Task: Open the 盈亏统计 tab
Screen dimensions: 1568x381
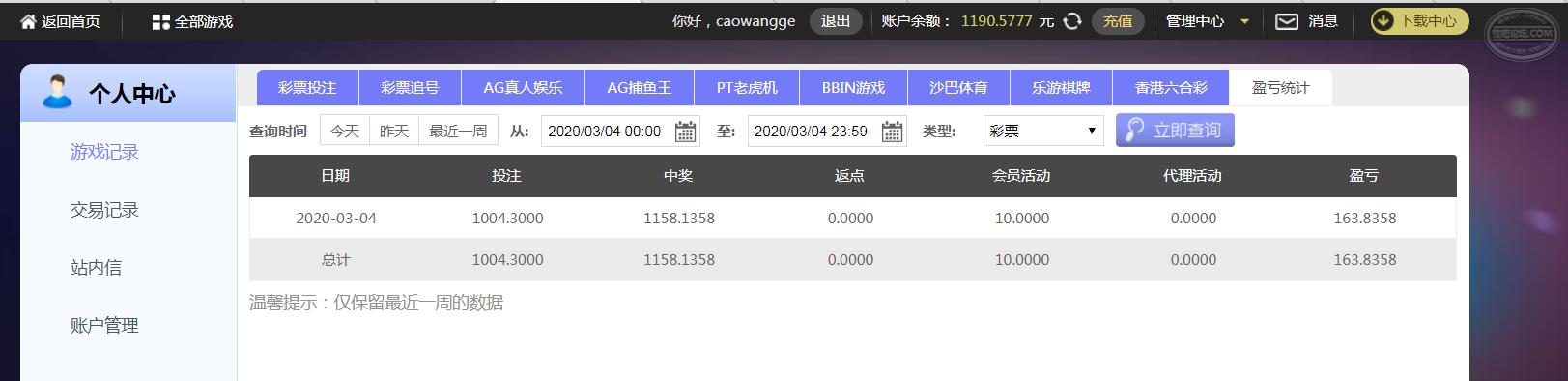Action: coord(1280,88)
